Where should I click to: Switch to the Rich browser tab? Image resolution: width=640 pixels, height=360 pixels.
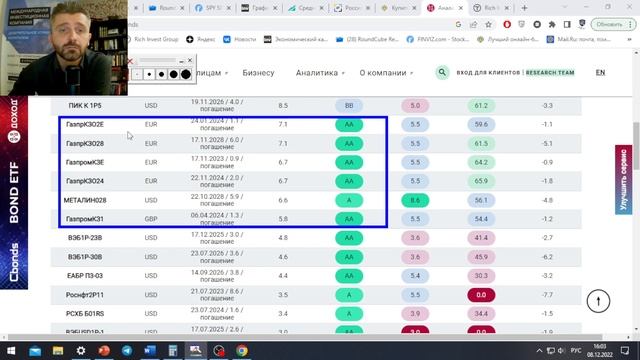pyautogui.click(x=491, y=8)
